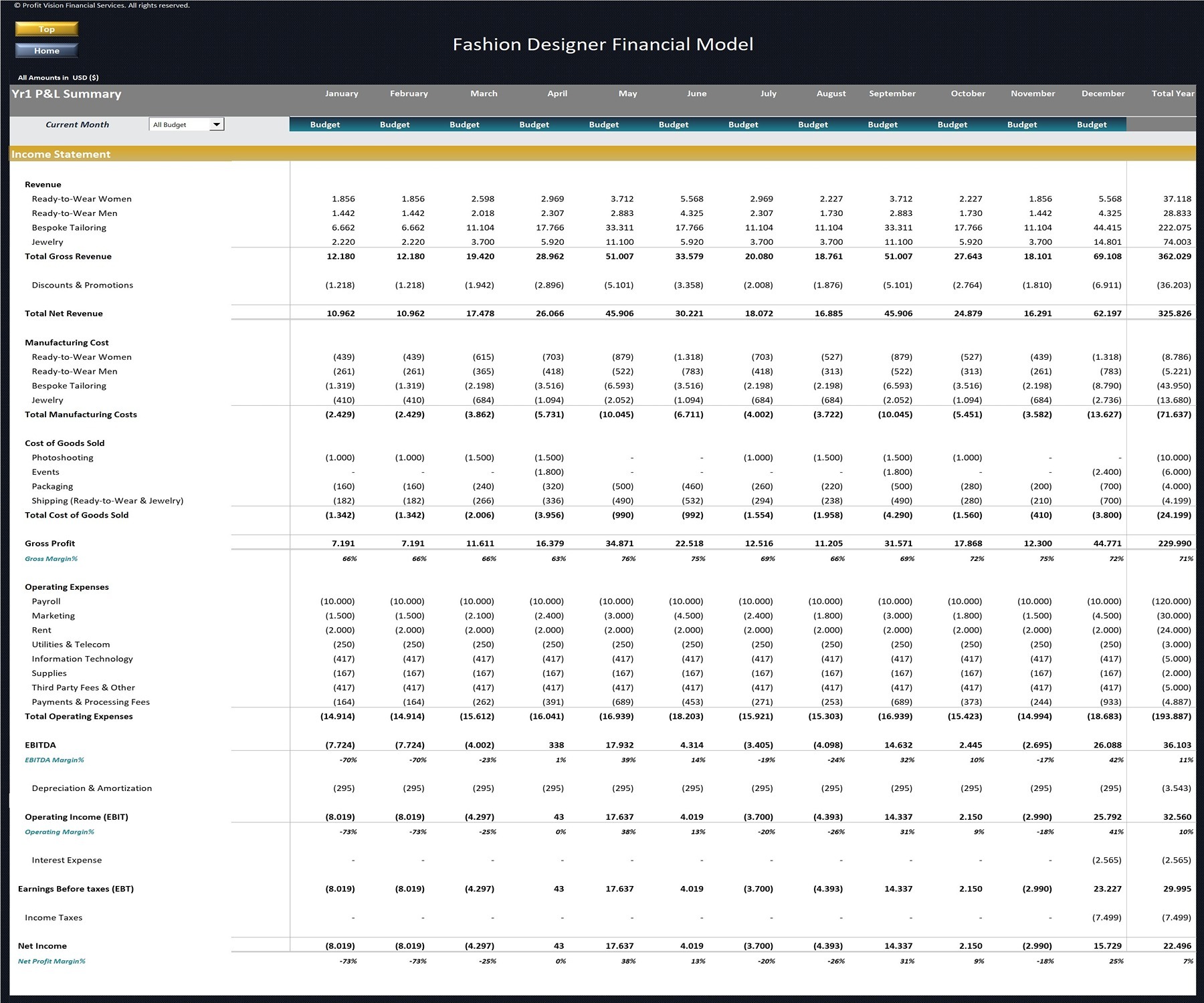Click the June column header

[x=696, y=94]
